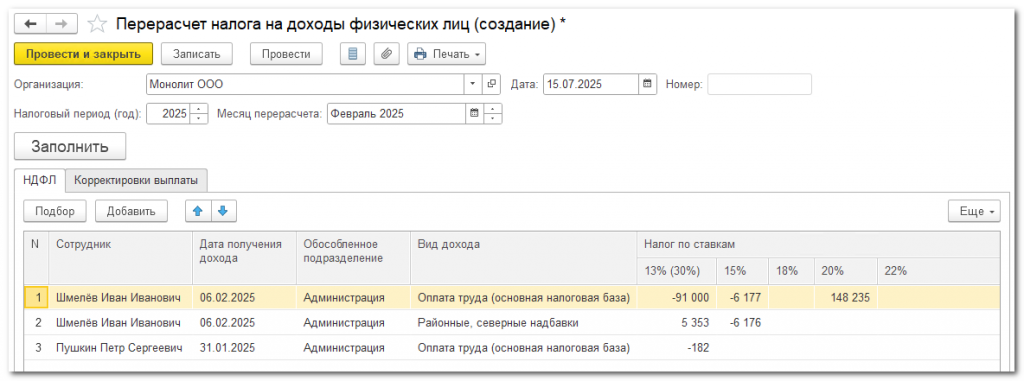Screen dimensions: 1024x381
Task: Open the Печать print menu
Action: [x=447, y=54]
